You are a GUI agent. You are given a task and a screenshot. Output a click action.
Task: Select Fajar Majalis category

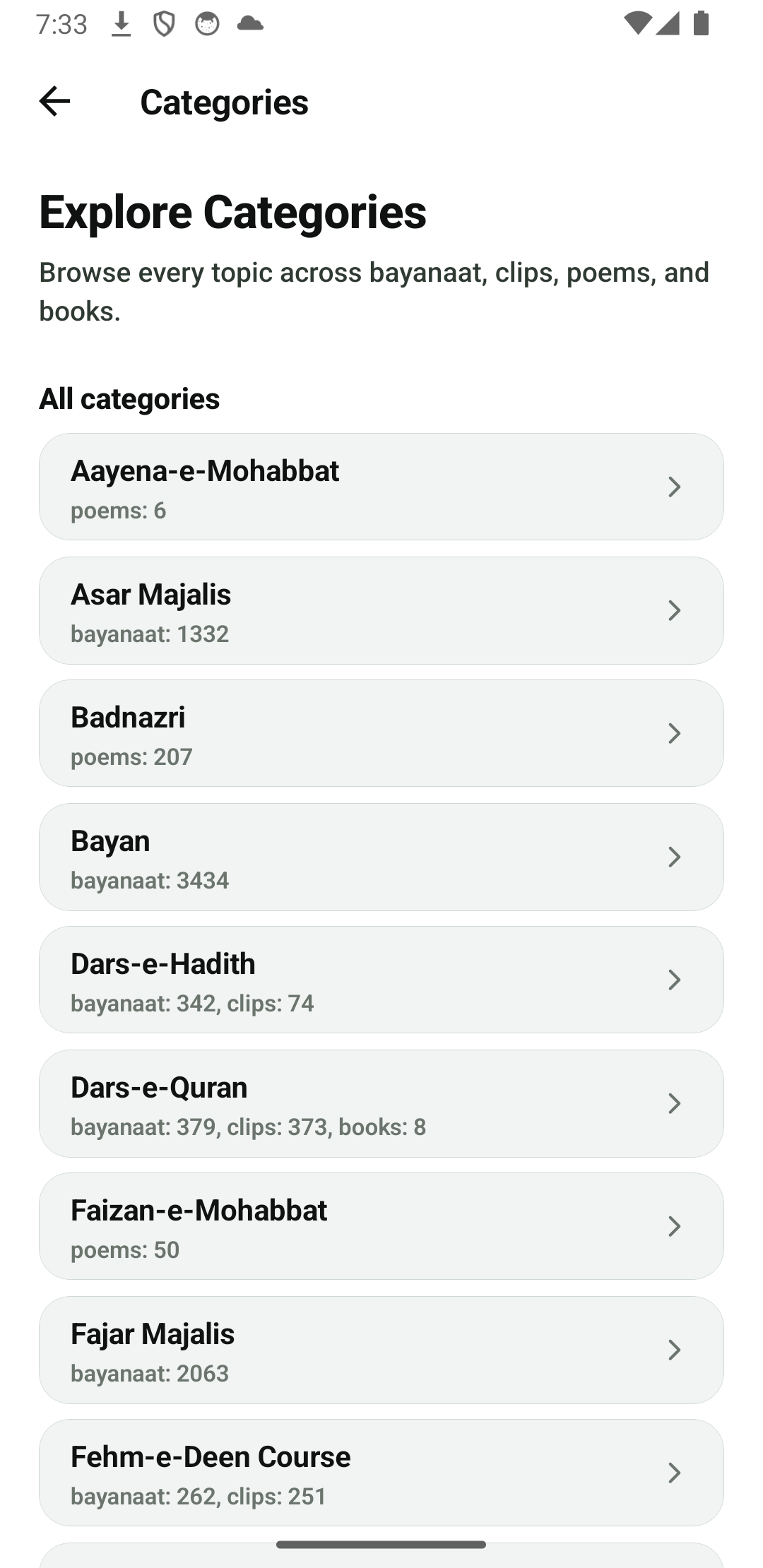[x=381, y=1350]
